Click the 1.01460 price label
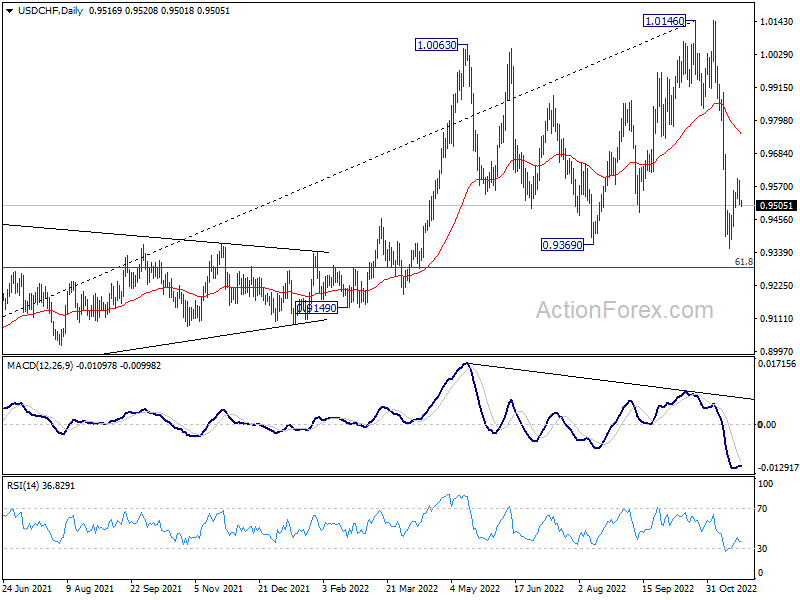Image resolution: width=800 pixels, height=600 pixels. [664, 21]
